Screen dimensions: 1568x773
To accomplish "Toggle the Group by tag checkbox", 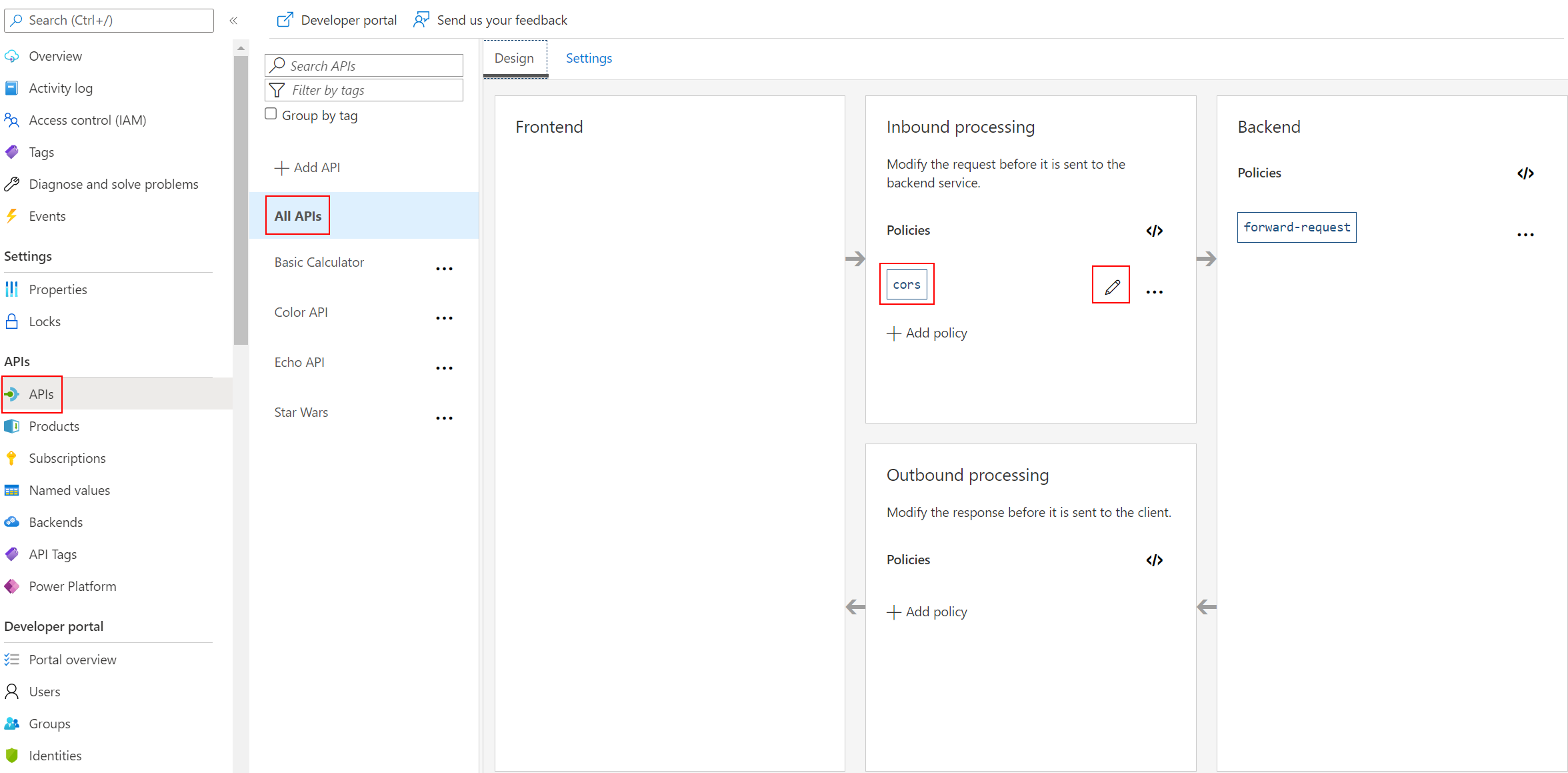I will [269, 114].
